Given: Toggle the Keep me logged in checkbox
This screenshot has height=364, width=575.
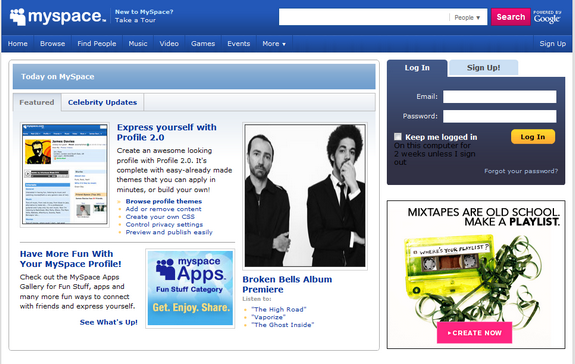Looking at the screenshot, I should tap(398, 136).
